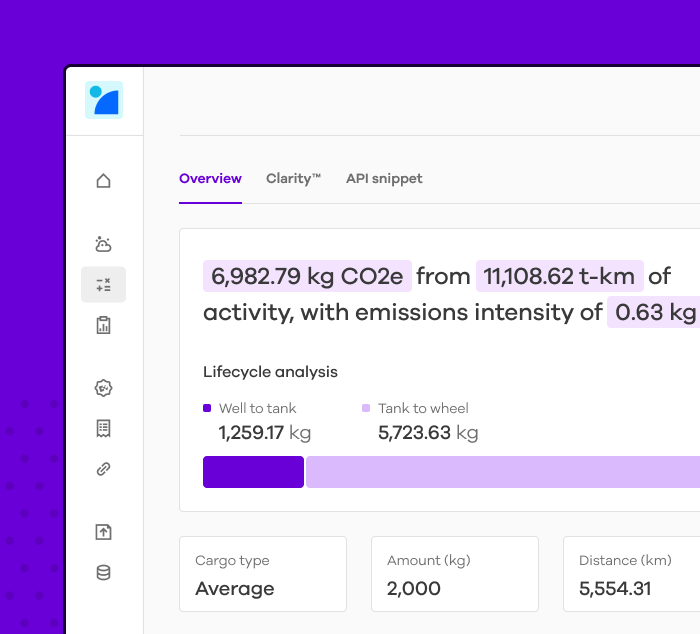This screenshot has height=634, width=700.
Task: Open the clipboard chart report icon
Action: click(104, 325)
